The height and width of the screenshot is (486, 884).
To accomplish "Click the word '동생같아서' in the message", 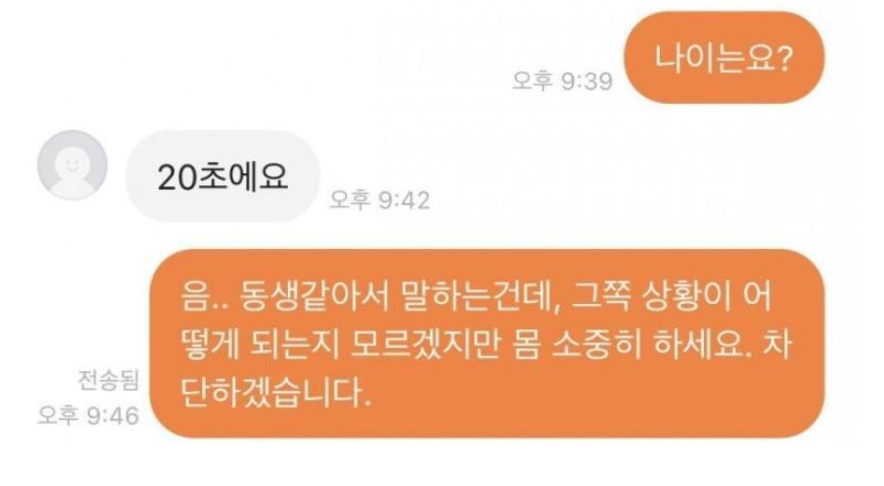I will pyautogui.click(x=314, y=295).
